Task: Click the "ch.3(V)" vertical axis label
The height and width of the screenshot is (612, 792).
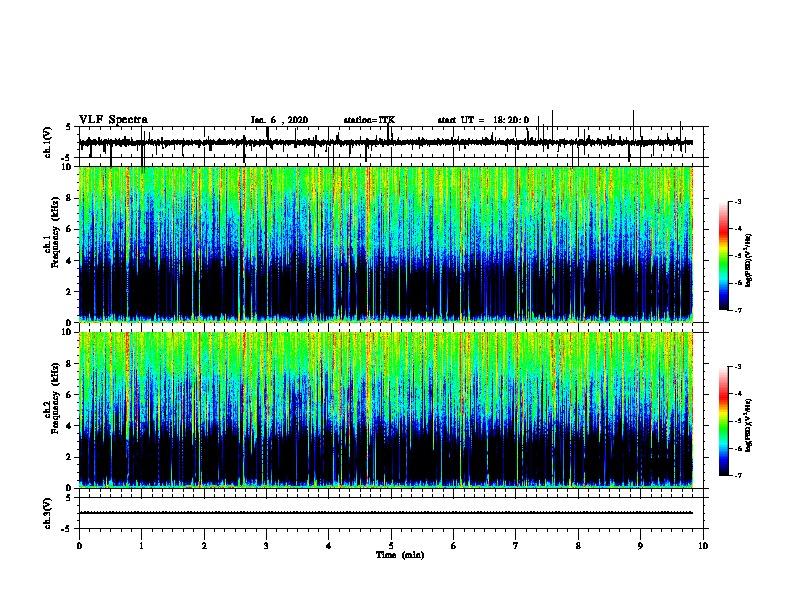Action: pos(48,513)
